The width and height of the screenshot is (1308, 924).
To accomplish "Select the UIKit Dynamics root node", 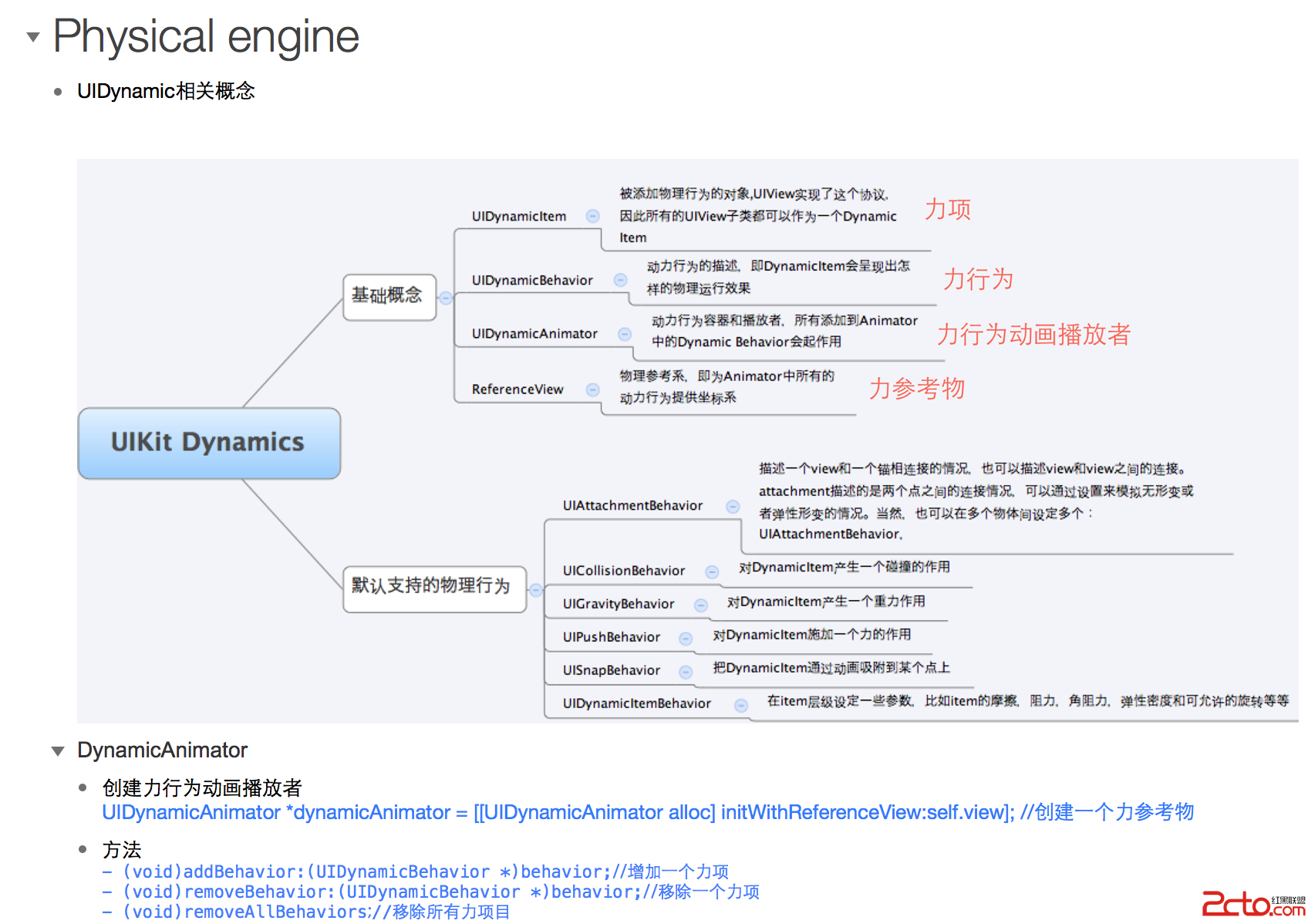I will tap(209, 443).
